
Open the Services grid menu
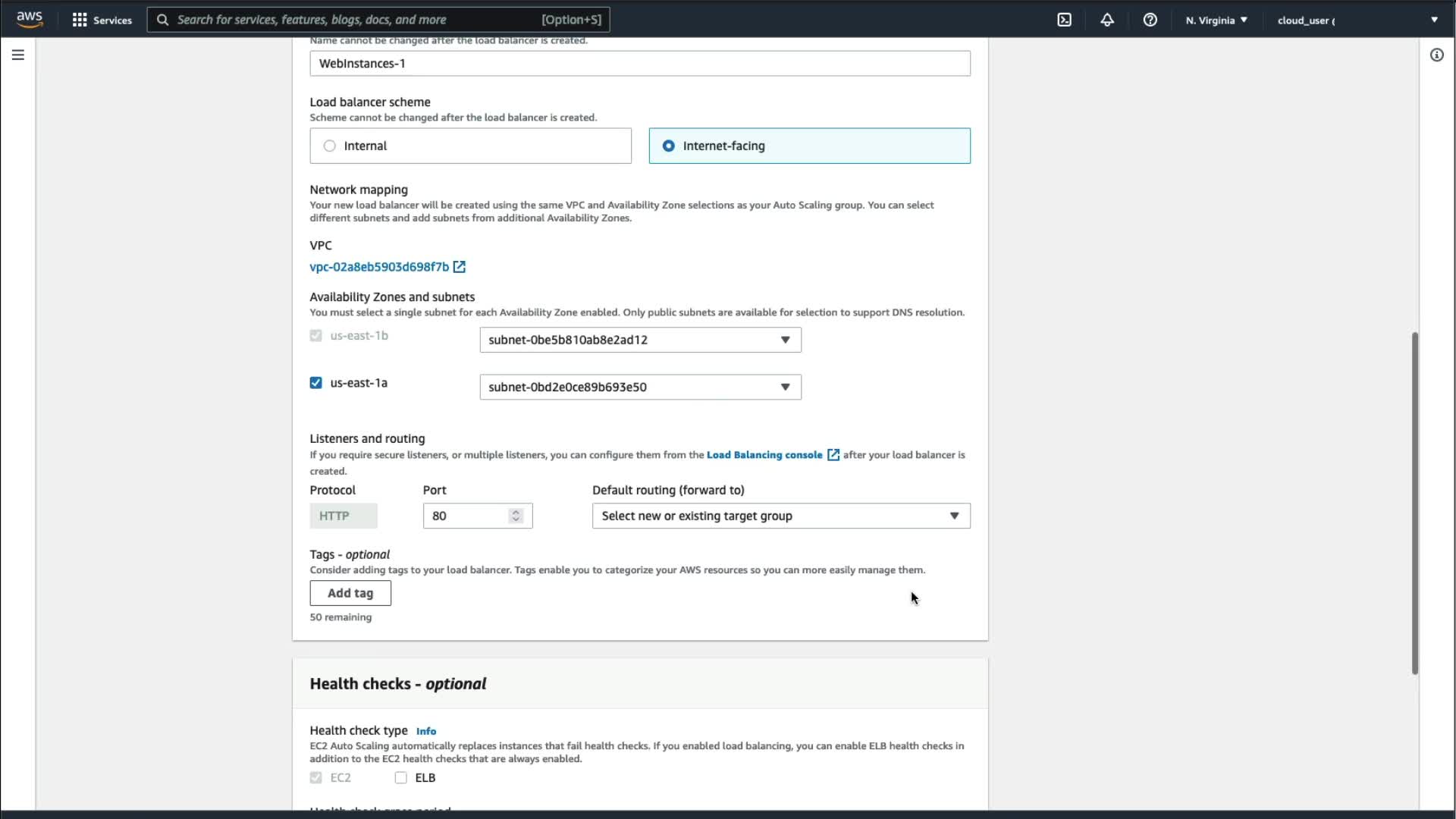pos(80,20)
